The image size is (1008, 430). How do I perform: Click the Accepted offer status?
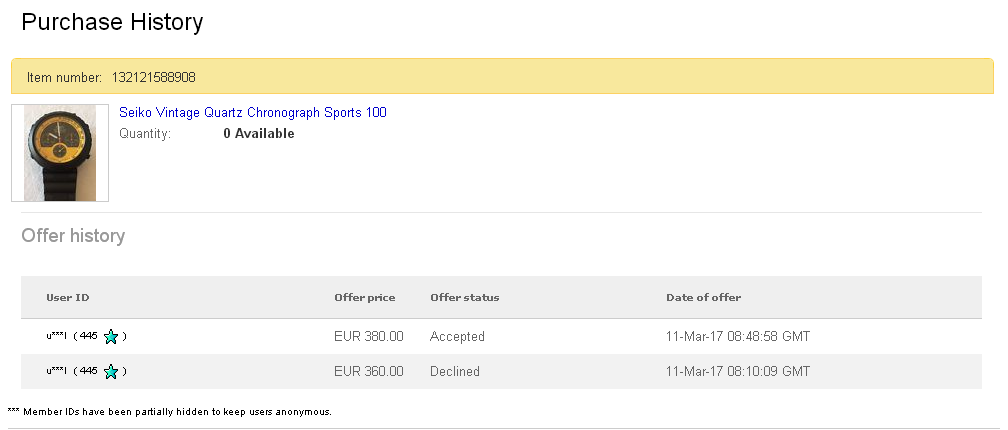tap(457, 337)
